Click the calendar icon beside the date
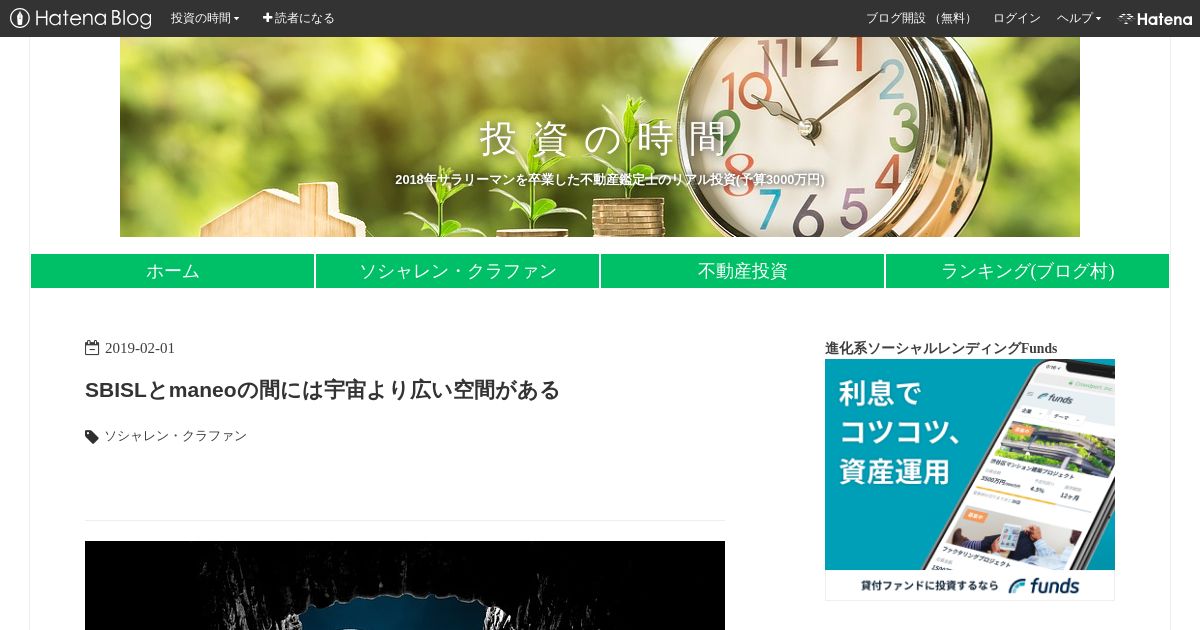 pos(92,348)
